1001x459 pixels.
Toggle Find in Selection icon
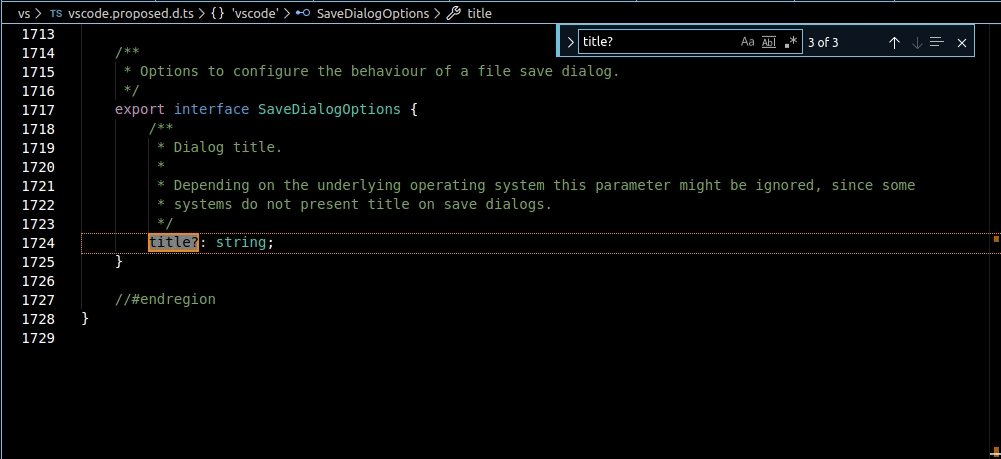point(937,42)
